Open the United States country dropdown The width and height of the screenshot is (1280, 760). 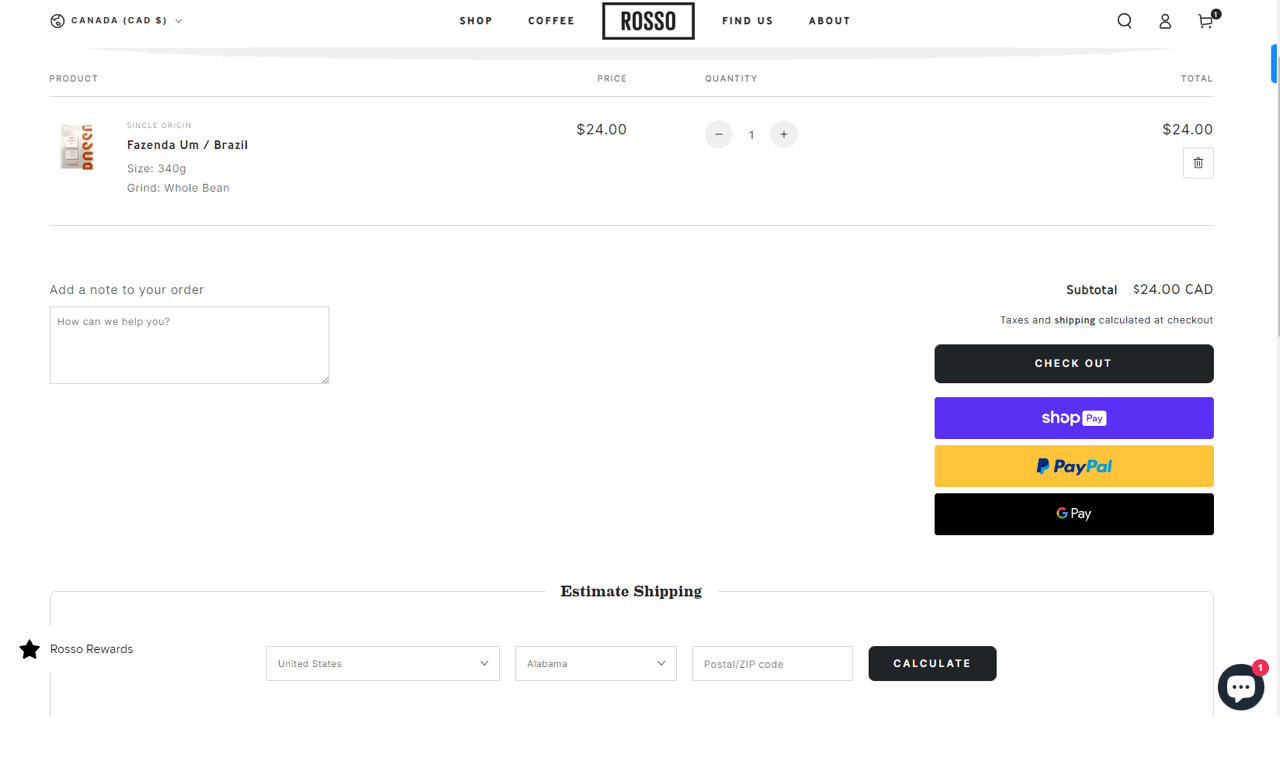click(x=383, y=664)
